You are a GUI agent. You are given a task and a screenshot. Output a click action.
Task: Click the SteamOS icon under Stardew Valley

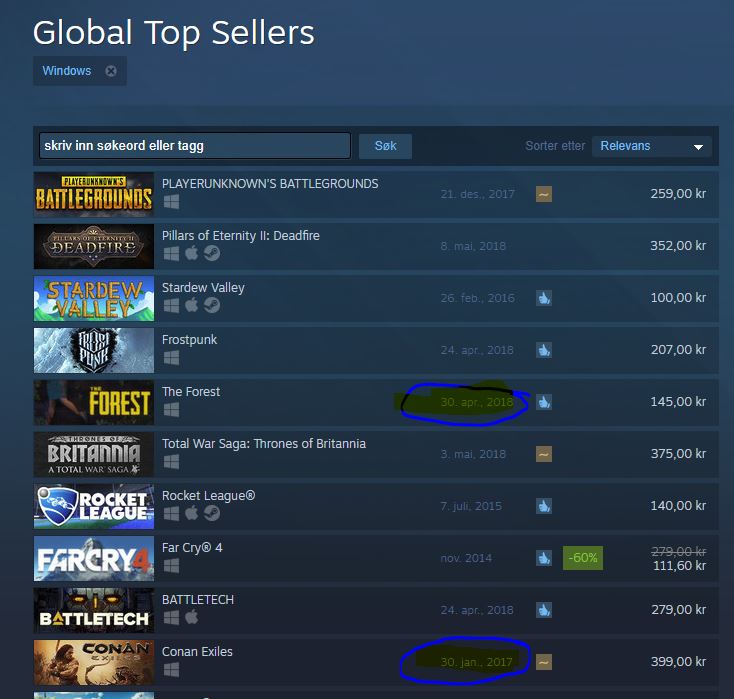point(212,305)
